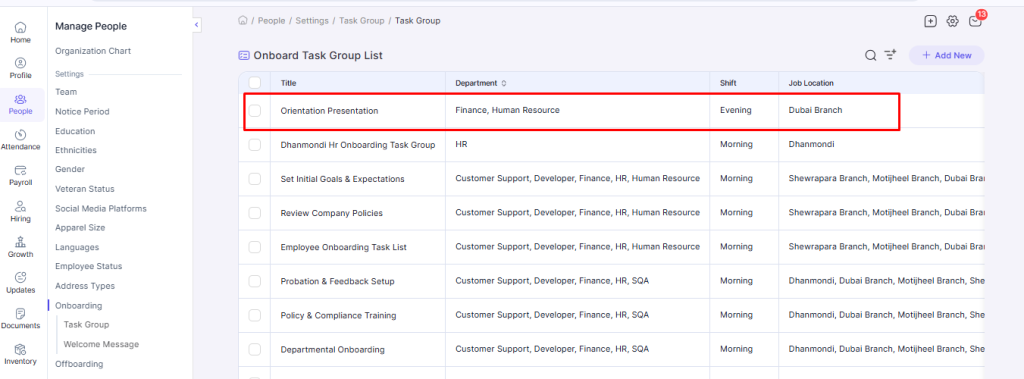Image resolution: width=1024 pixels, height=379 pixels.
Task: Collapse the Manage People side panel
Action: tap(197, 25)
